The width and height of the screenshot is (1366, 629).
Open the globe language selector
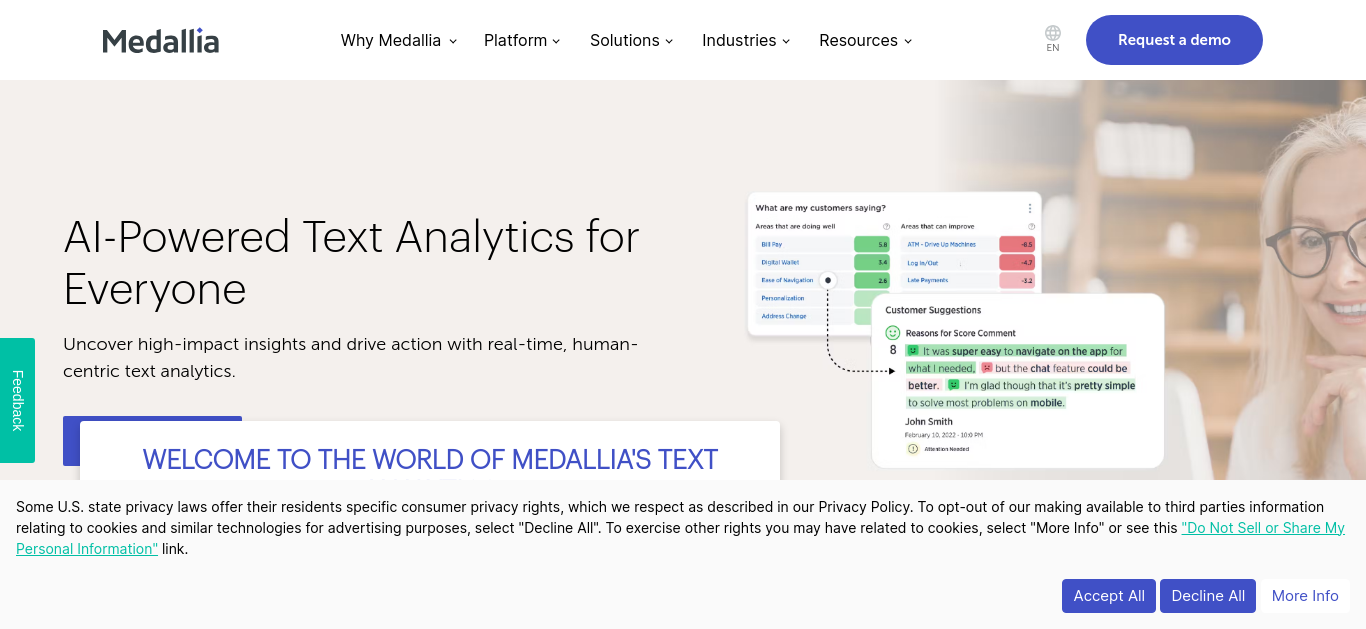pos(1053,39)
